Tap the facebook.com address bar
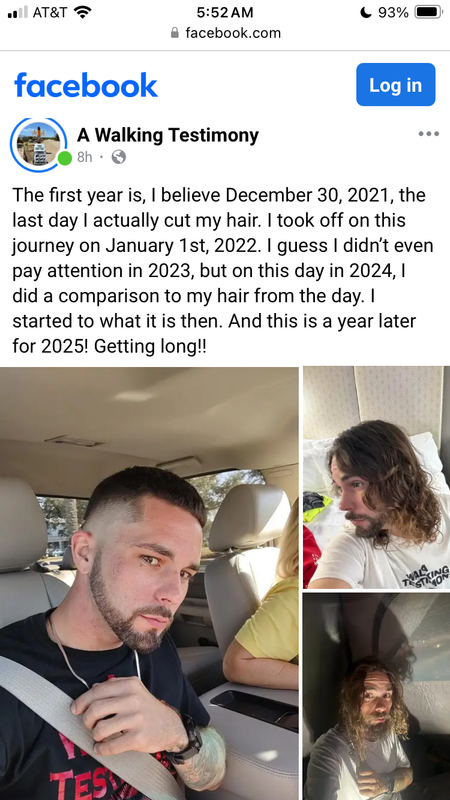The width and height of the screenshot is (450, 800). point(225,33)
